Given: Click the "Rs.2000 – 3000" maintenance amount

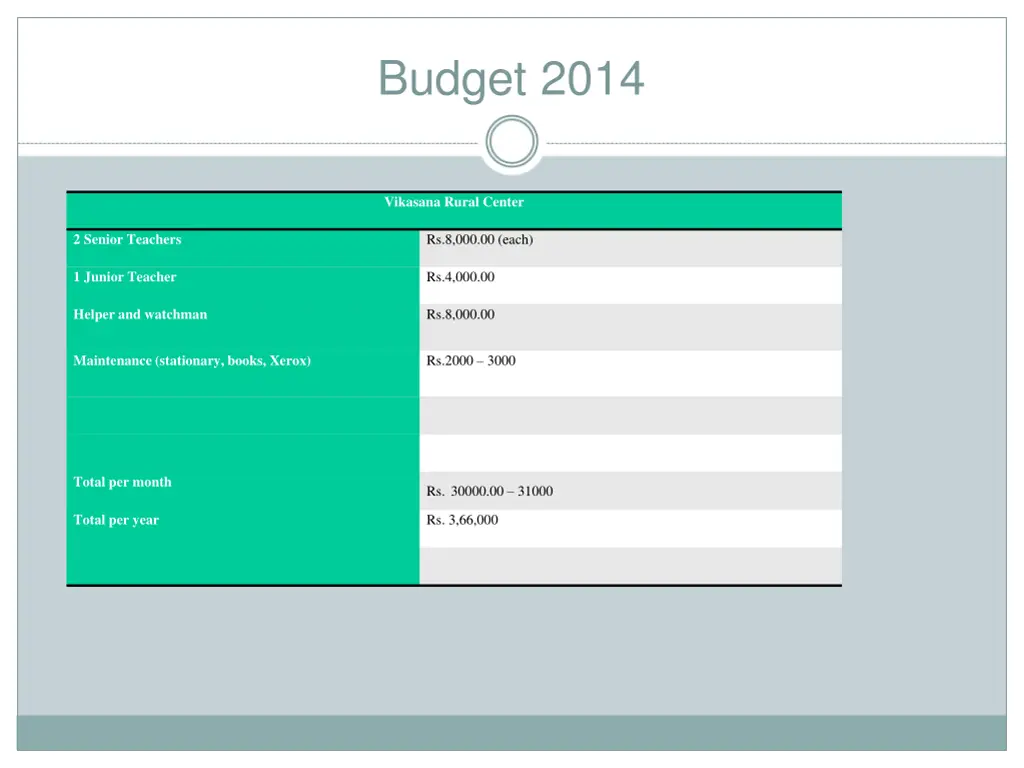Looking at the screenshot, I should click(x=471, y=361).
